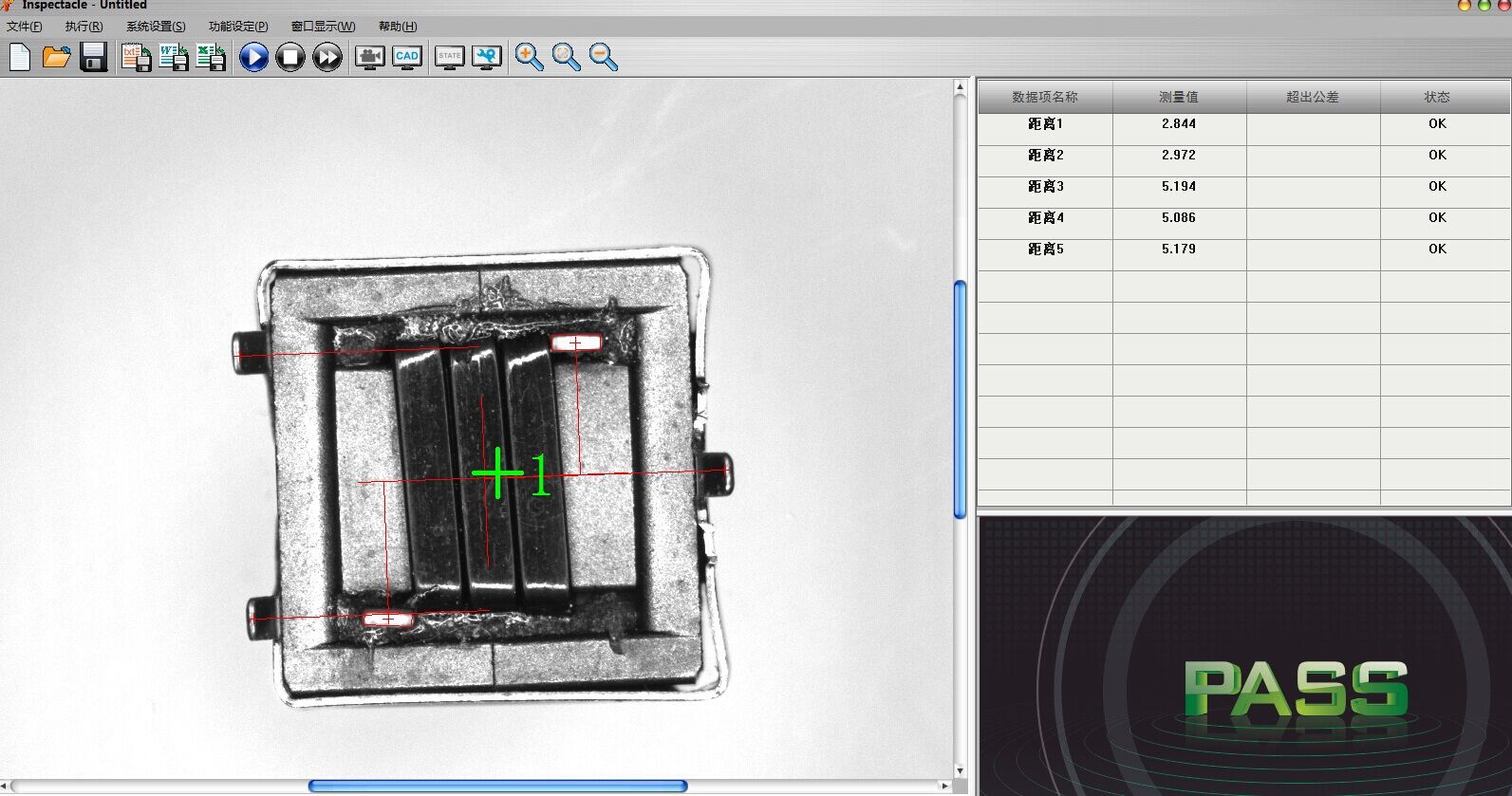This screenshot has height=796, width=1512.
Task: Click the OK status for 距离1
Action: point(1437,123)
